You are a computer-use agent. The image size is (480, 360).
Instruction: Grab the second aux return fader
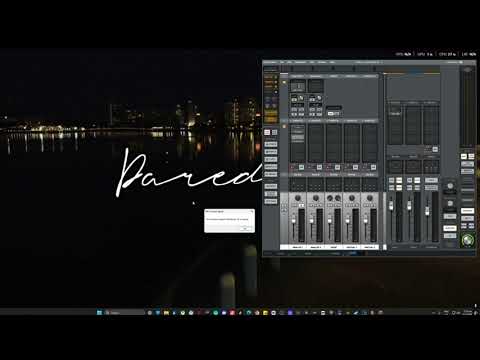[409, 206]
